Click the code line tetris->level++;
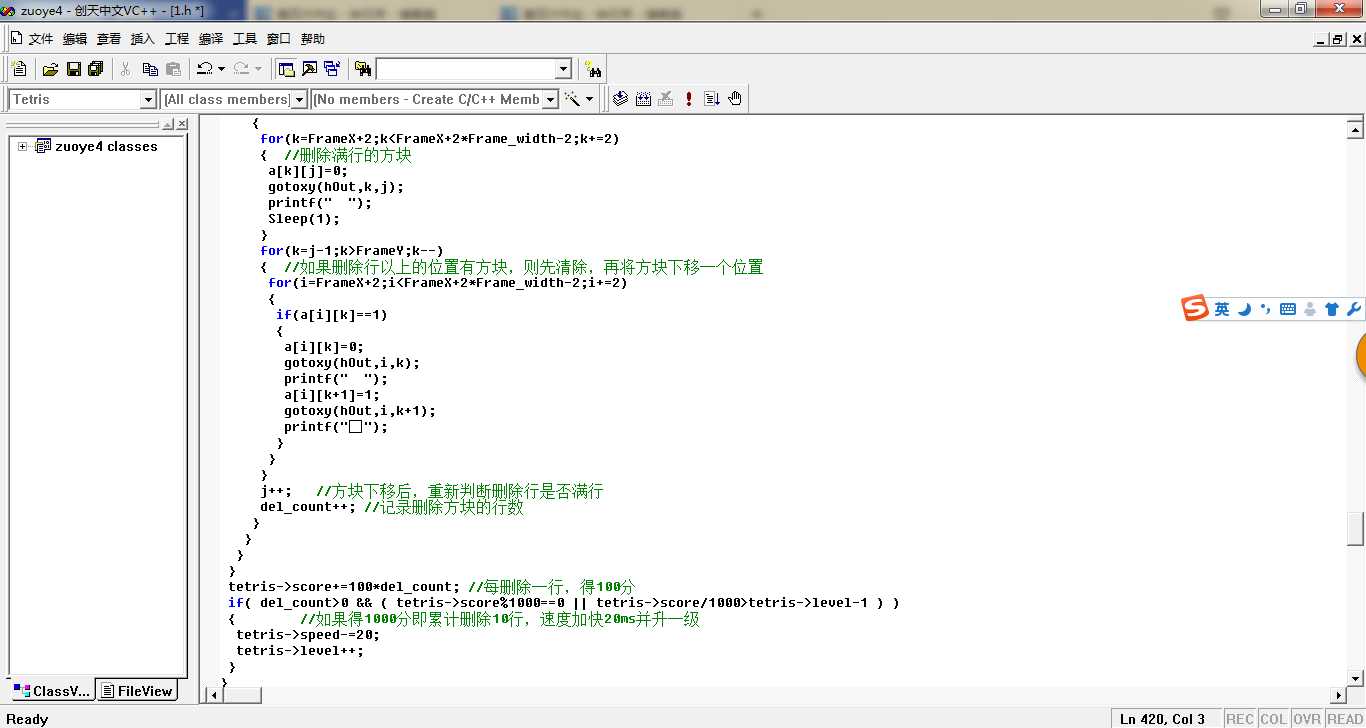1366x728 pixels. pyautogui.click(x=300, y=651)
